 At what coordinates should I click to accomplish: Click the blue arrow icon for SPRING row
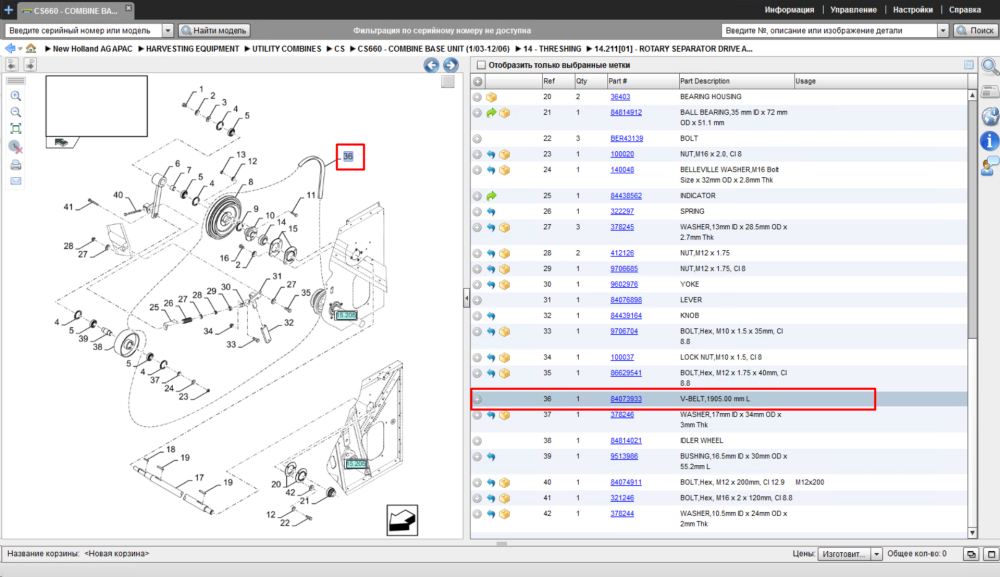click(x=491, y=212)
